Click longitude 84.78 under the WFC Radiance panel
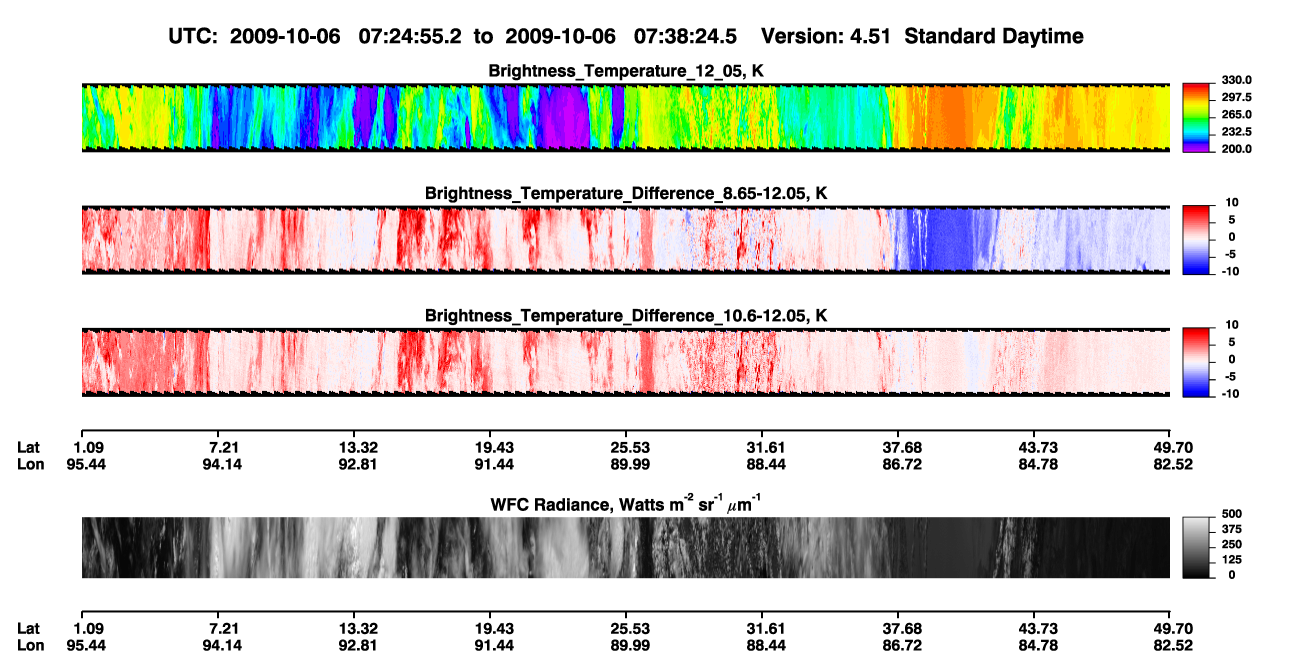 tap(1040, 645)
